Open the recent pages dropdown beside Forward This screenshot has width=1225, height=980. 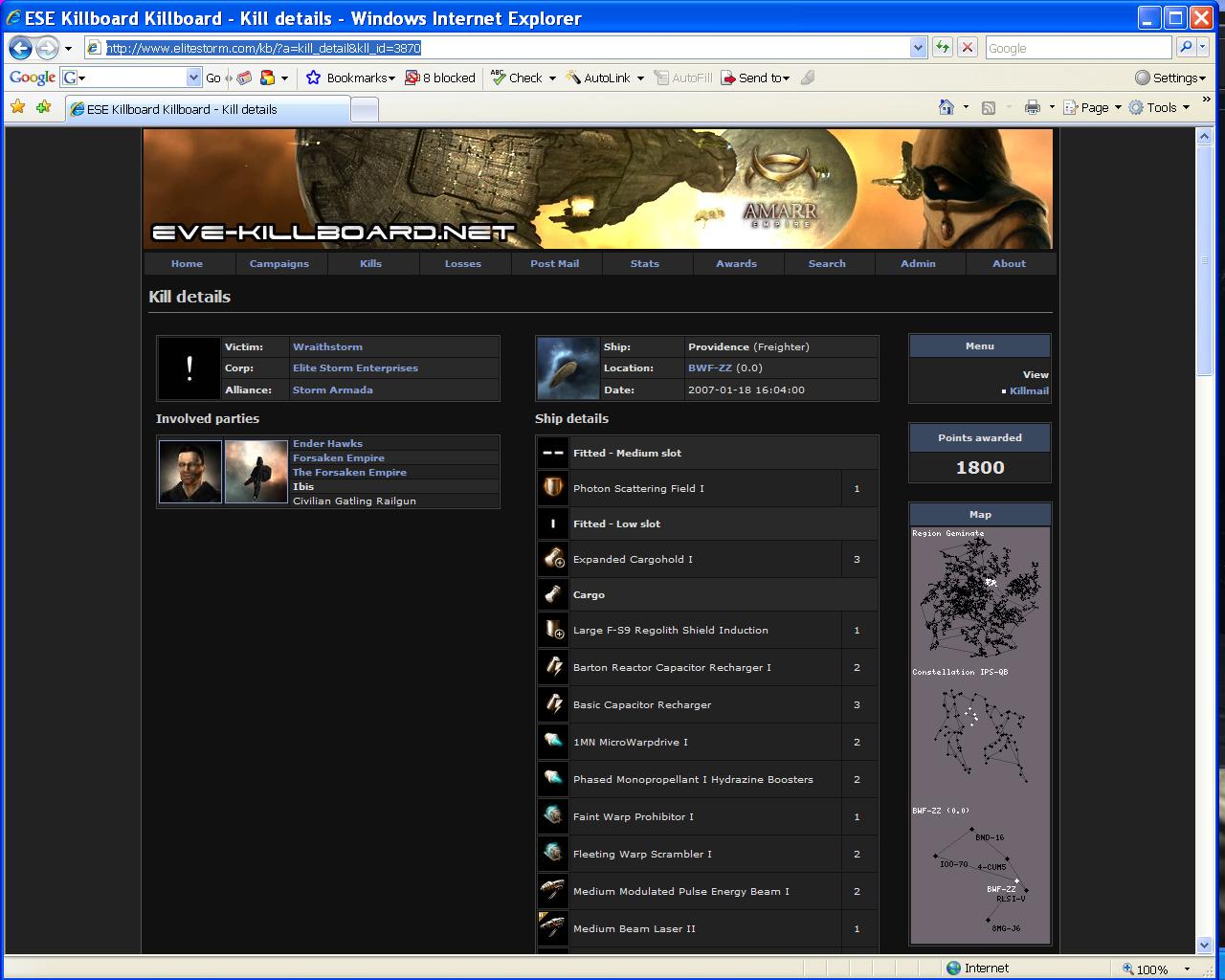68,48
